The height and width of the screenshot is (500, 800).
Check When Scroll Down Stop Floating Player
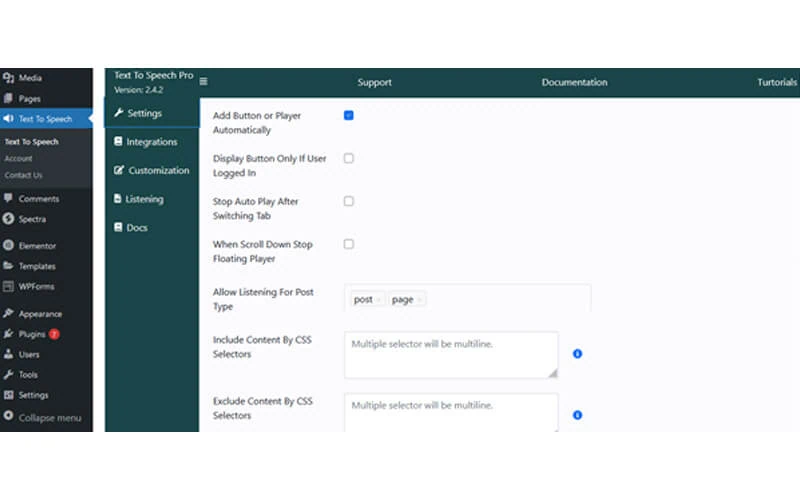(349, 244)
